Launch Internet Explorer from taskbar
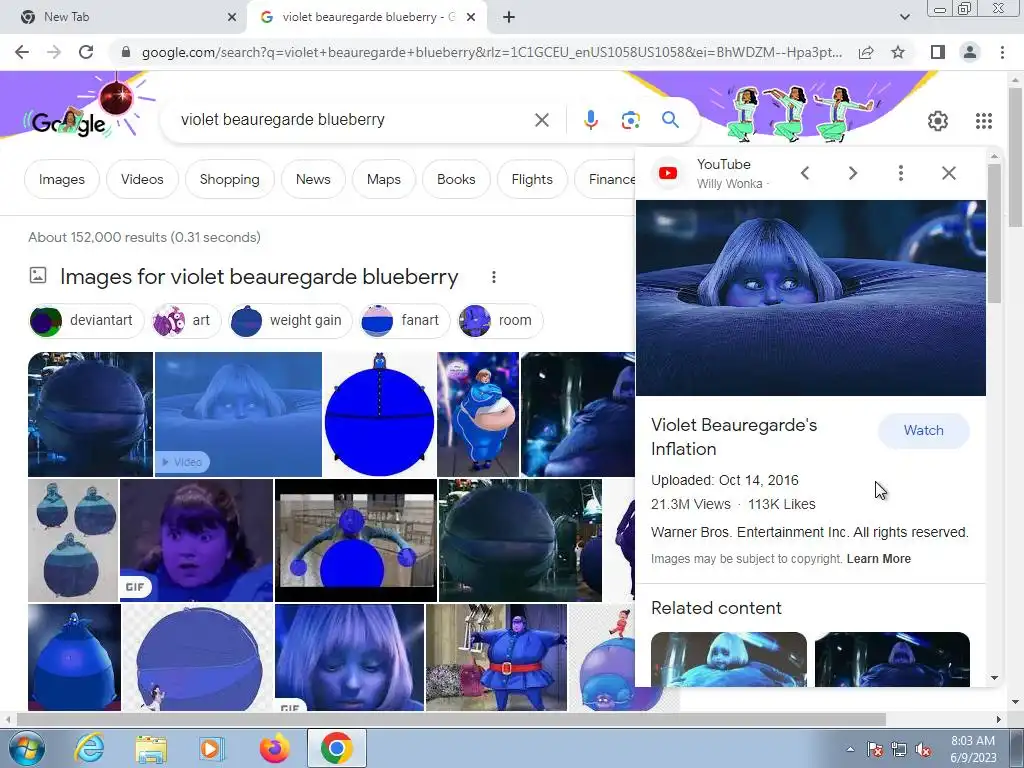The image size is (1024, 768). click(89, 748)
